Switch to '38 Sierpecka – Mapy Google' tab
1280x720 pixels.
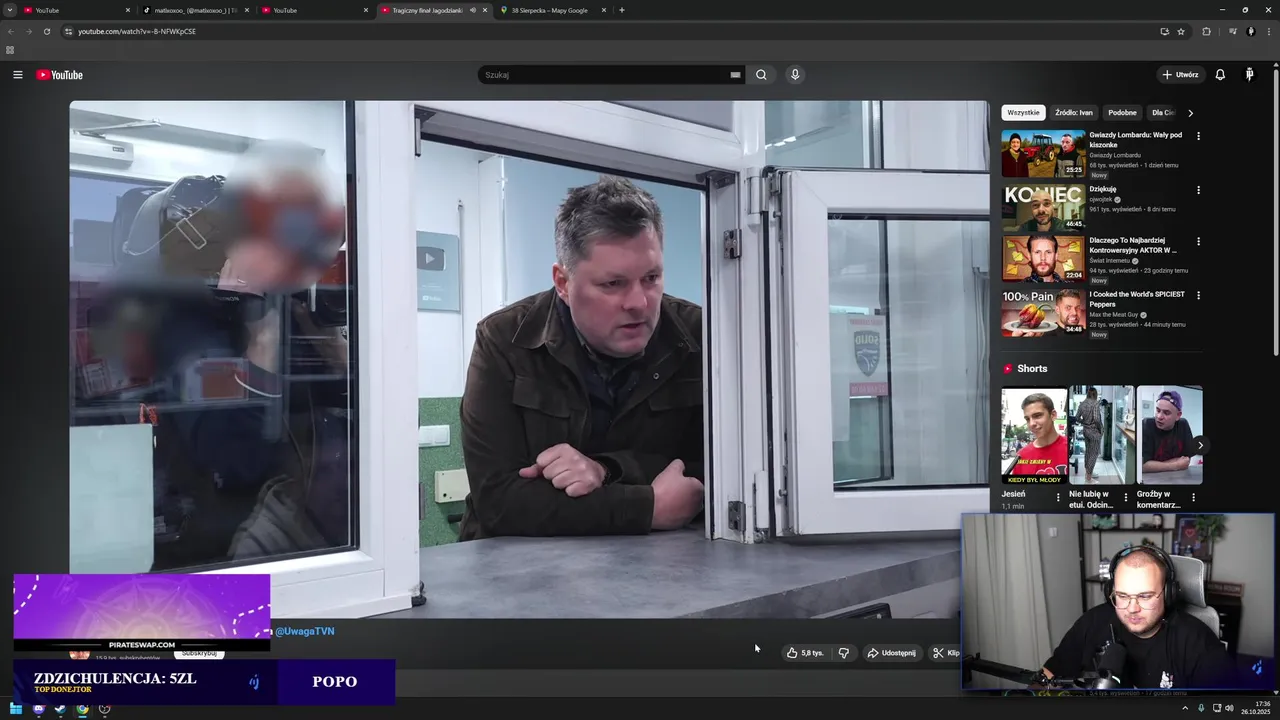point(554,10)
